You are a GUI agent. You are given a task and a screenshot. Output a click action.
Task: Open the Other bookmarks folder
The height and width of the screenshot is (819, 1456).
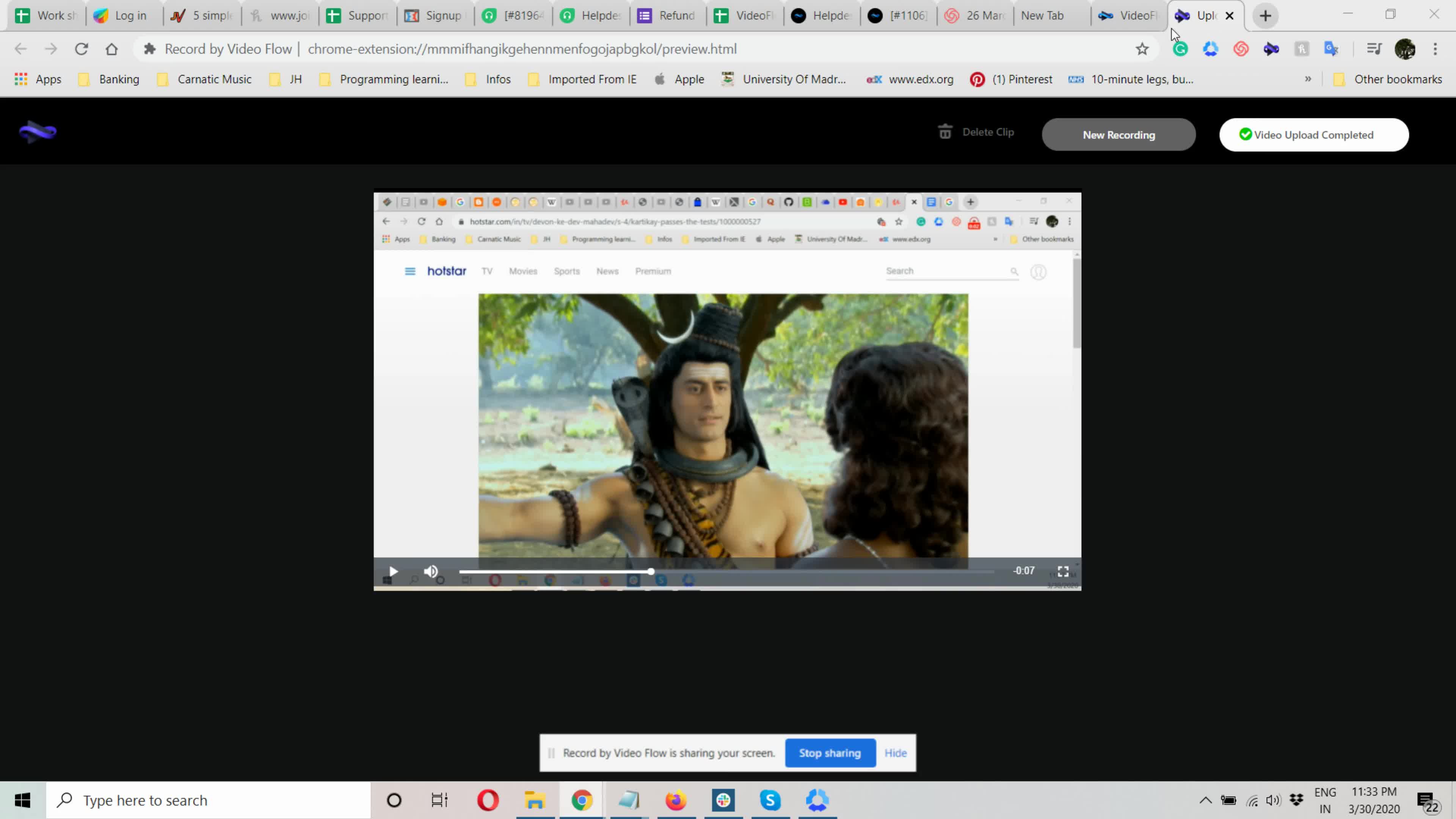coord(1387,79)
